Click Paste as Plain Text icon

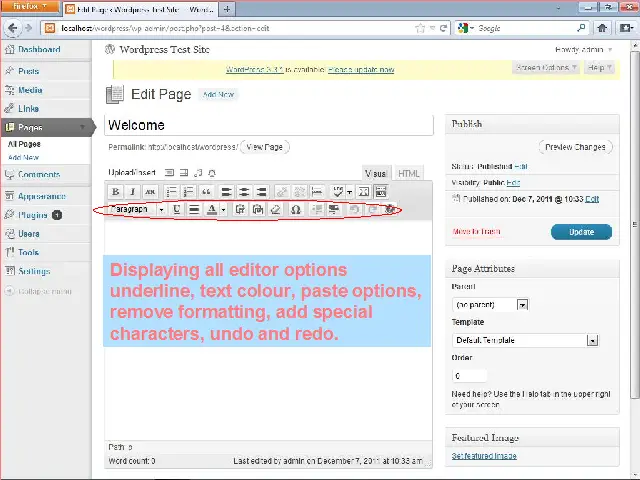(240, 209)
